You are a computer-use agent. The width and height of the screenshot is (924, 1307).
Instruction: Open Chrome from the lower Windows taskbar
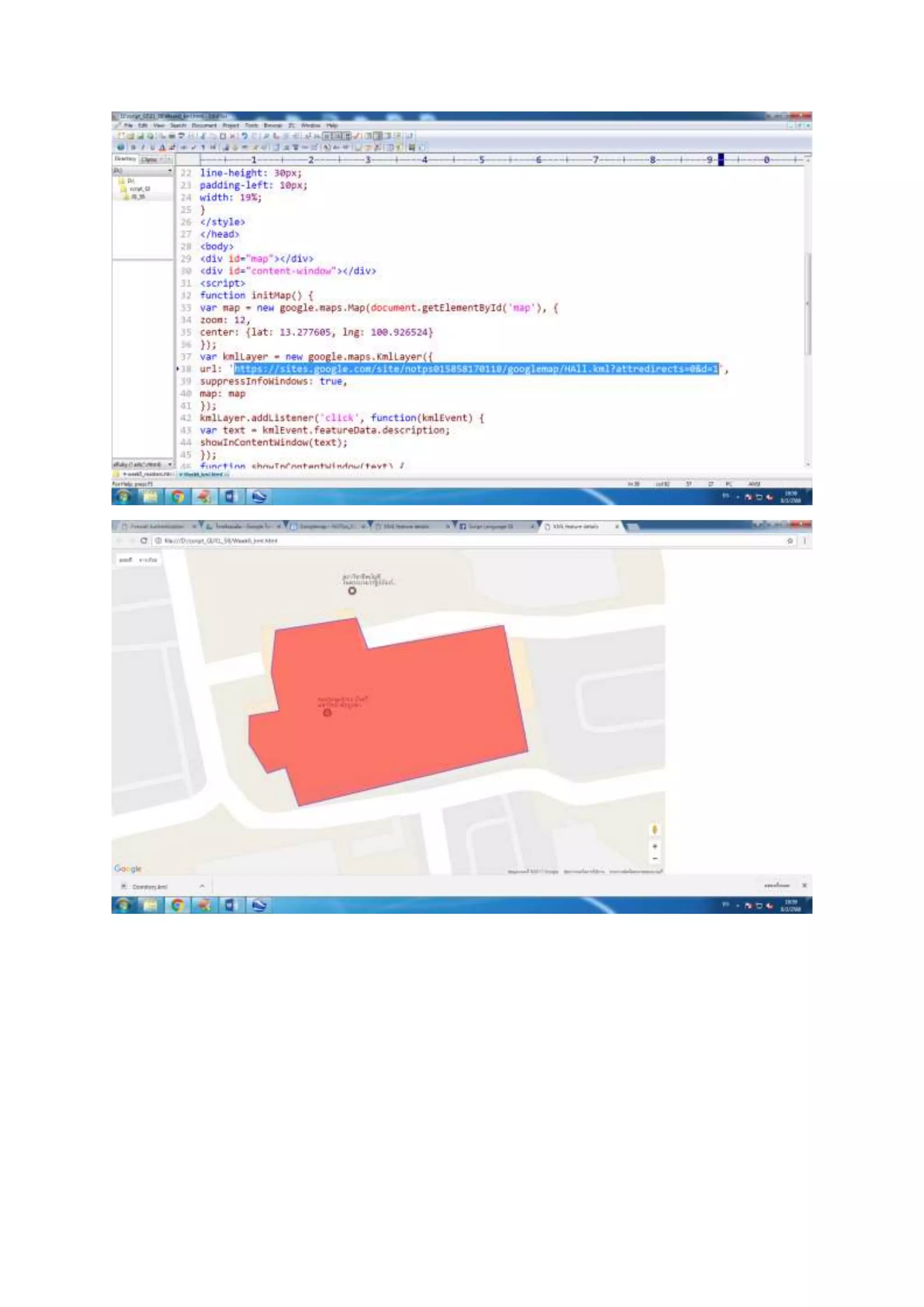(x=177, y=904)
